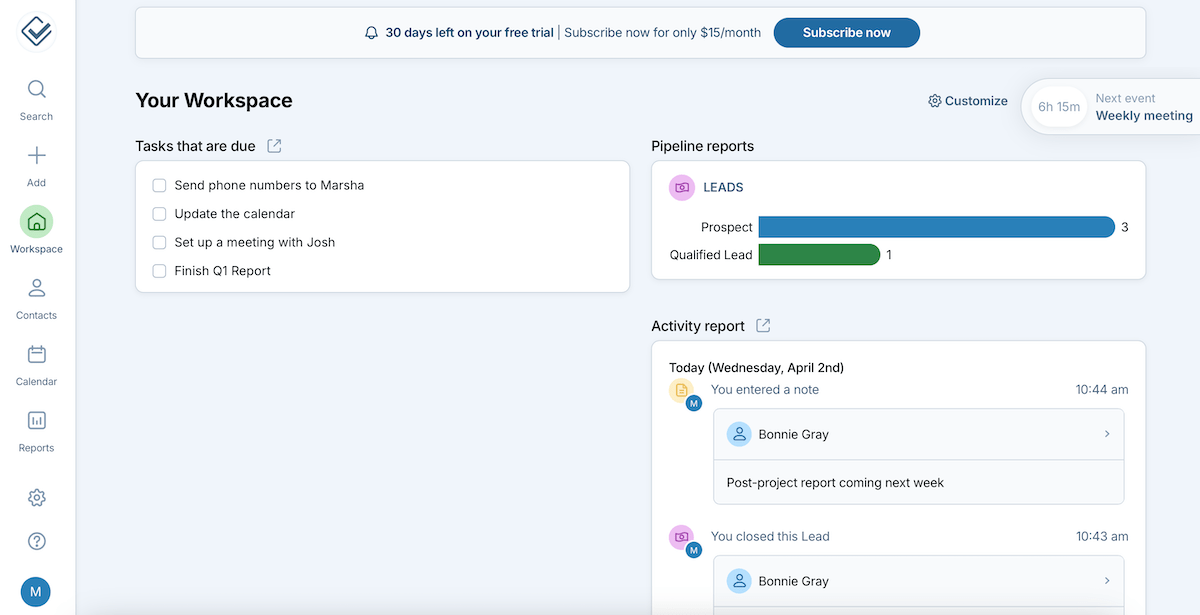Click the Customize button
This screenshot has width=1200, height=615.
coord(968,101)
